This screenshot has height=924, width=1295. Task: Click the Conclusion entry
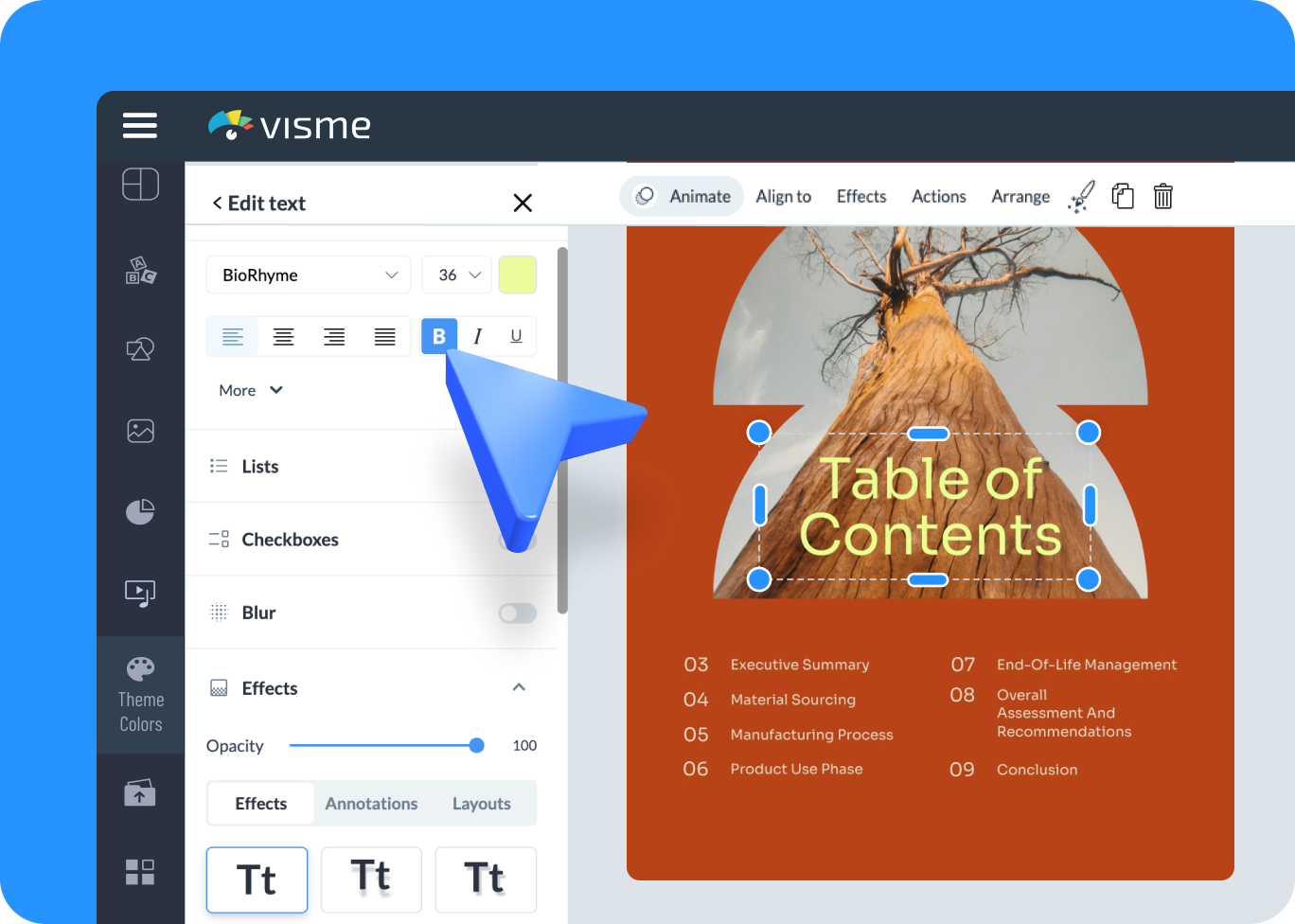pyautogui.click(x=1037, y=770)
